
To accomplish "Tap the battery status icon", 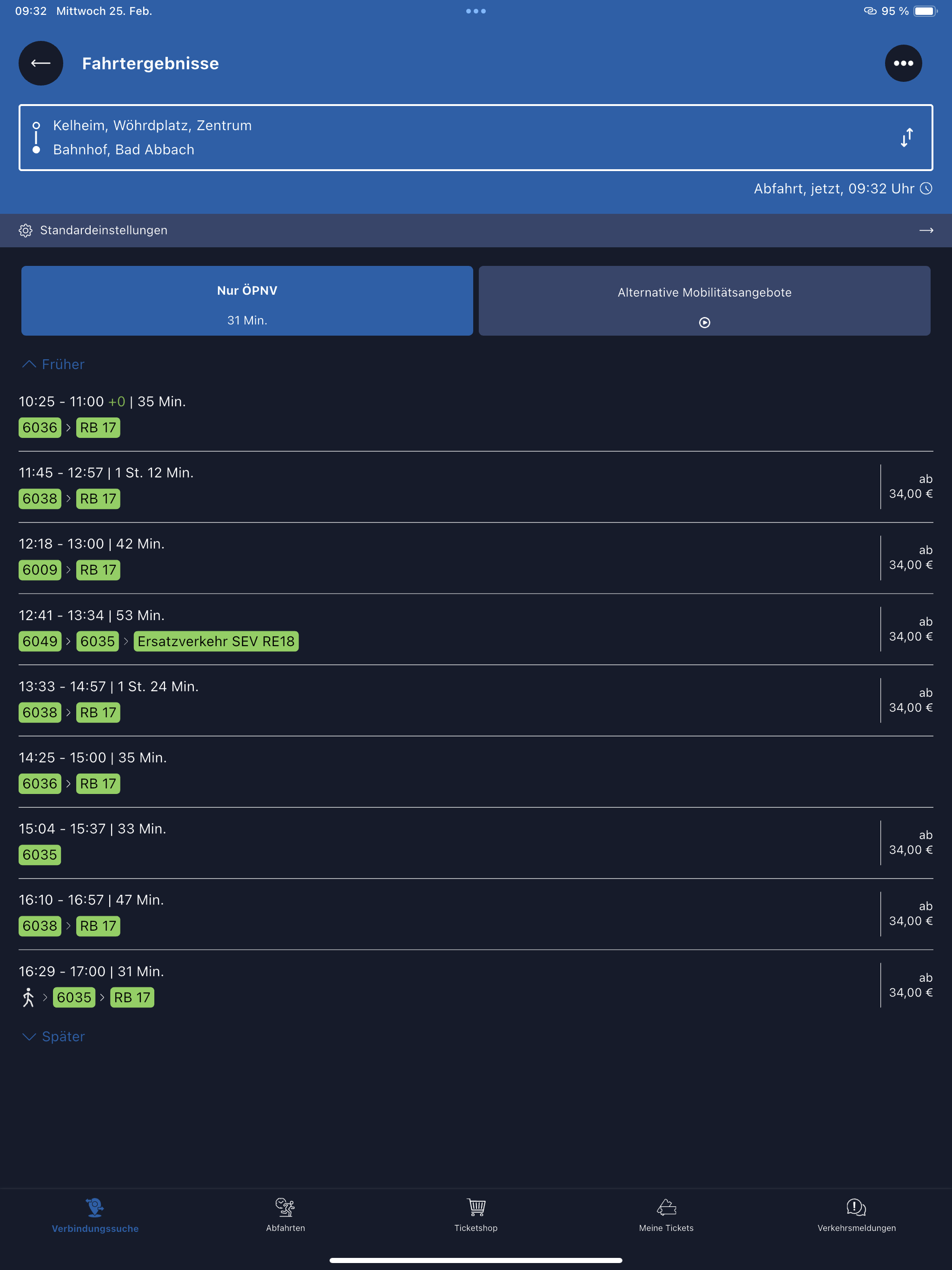I will [925, 11].
